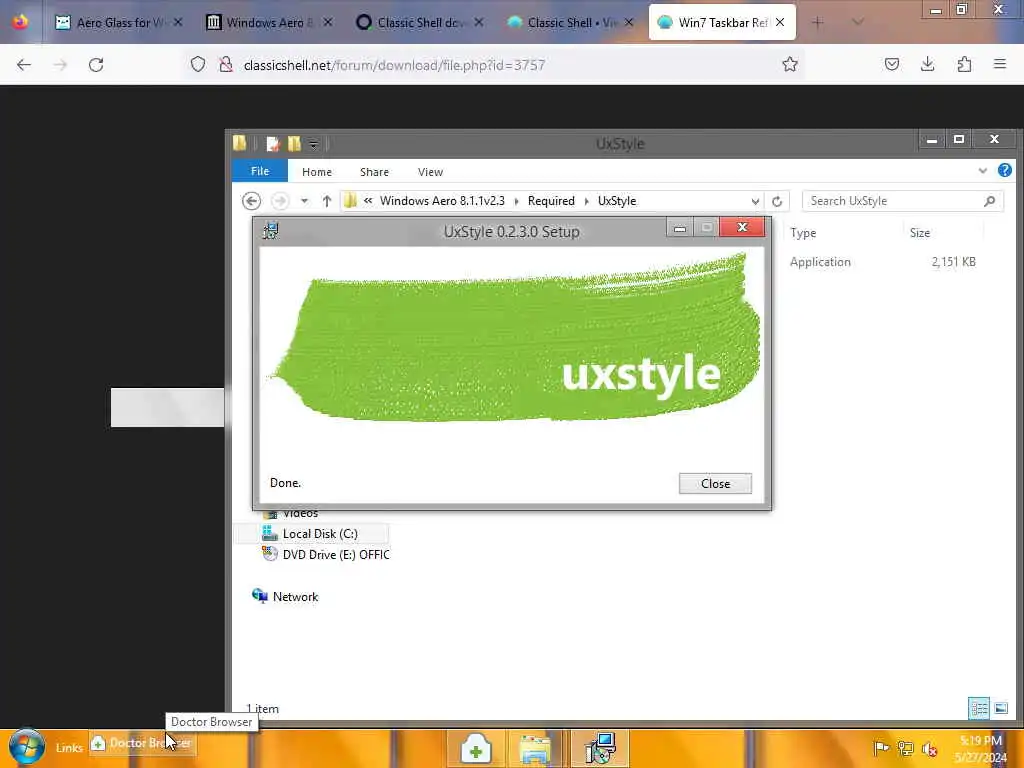
Task: Switch to large icons view in Explorer
Action: 1000,708
